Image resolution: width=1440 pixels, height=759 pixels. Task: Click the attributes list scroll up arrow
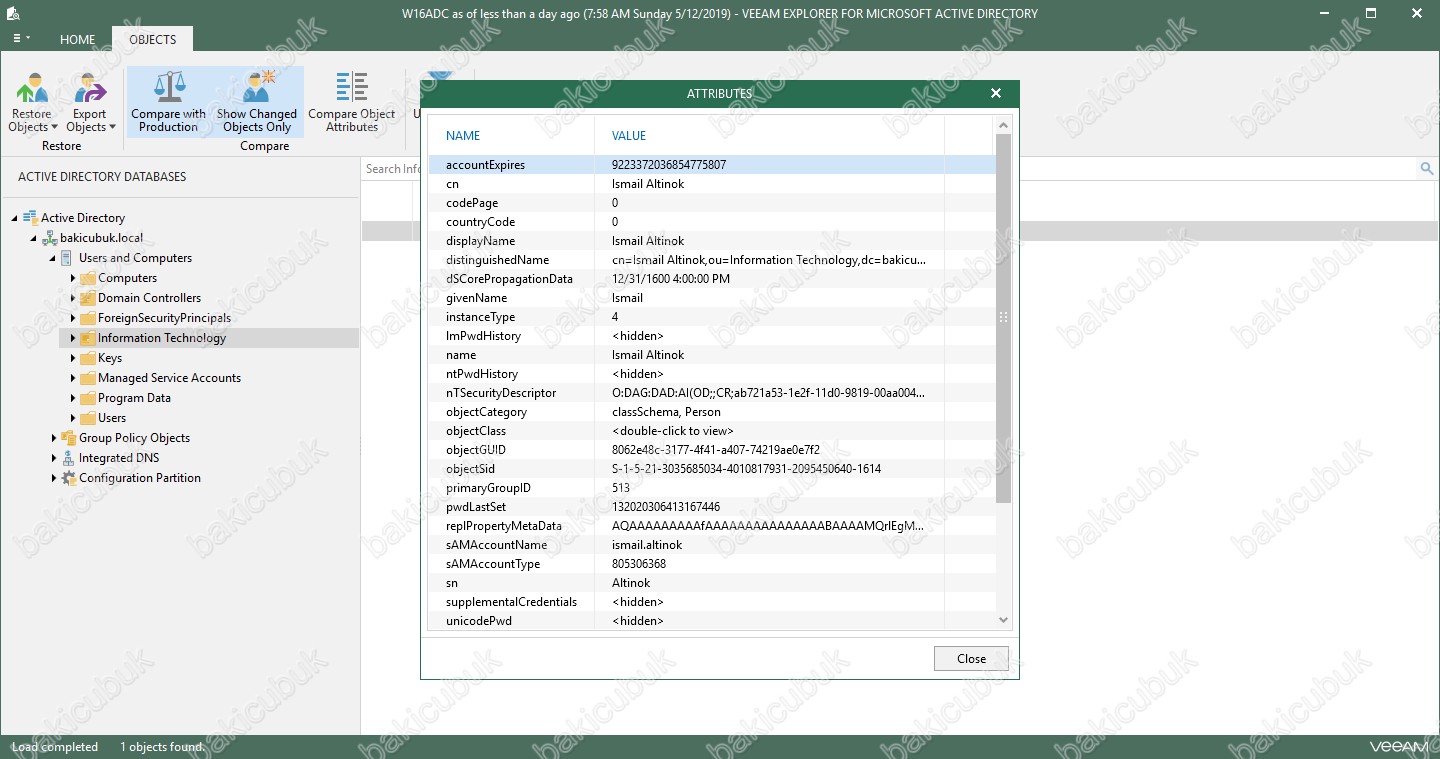coord(1004,125)
